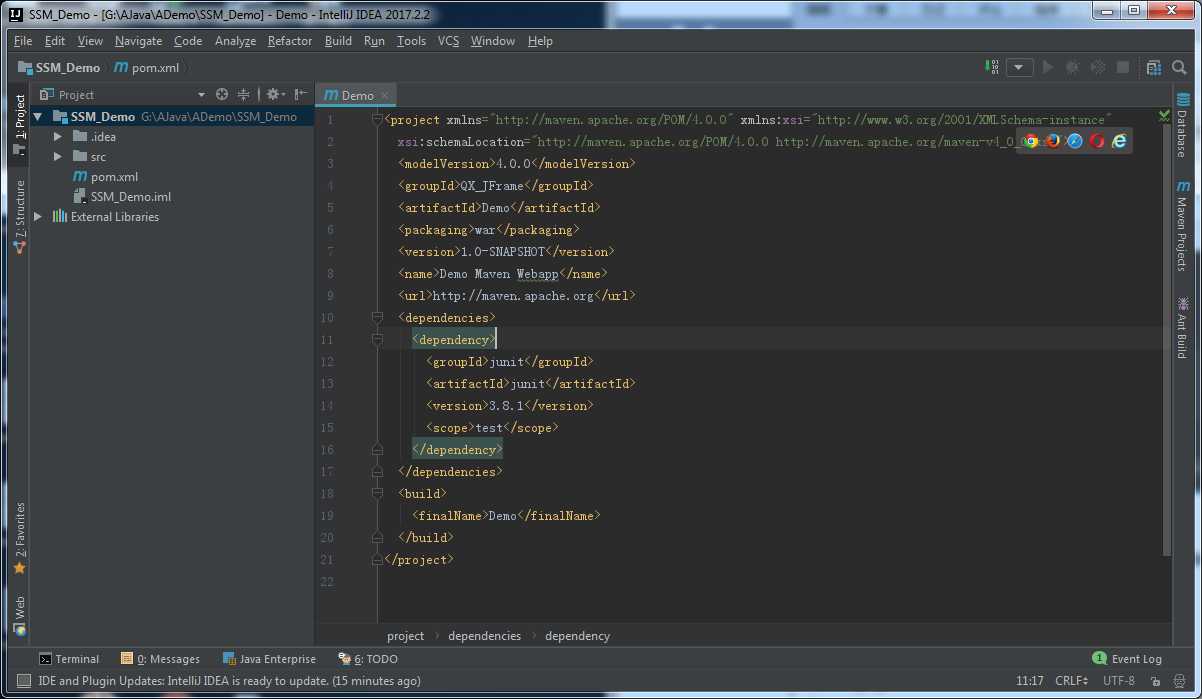Click the green inspection checkmark indicator
1202x699 pixels.
pyautogui.click(x=1164, y=115)
